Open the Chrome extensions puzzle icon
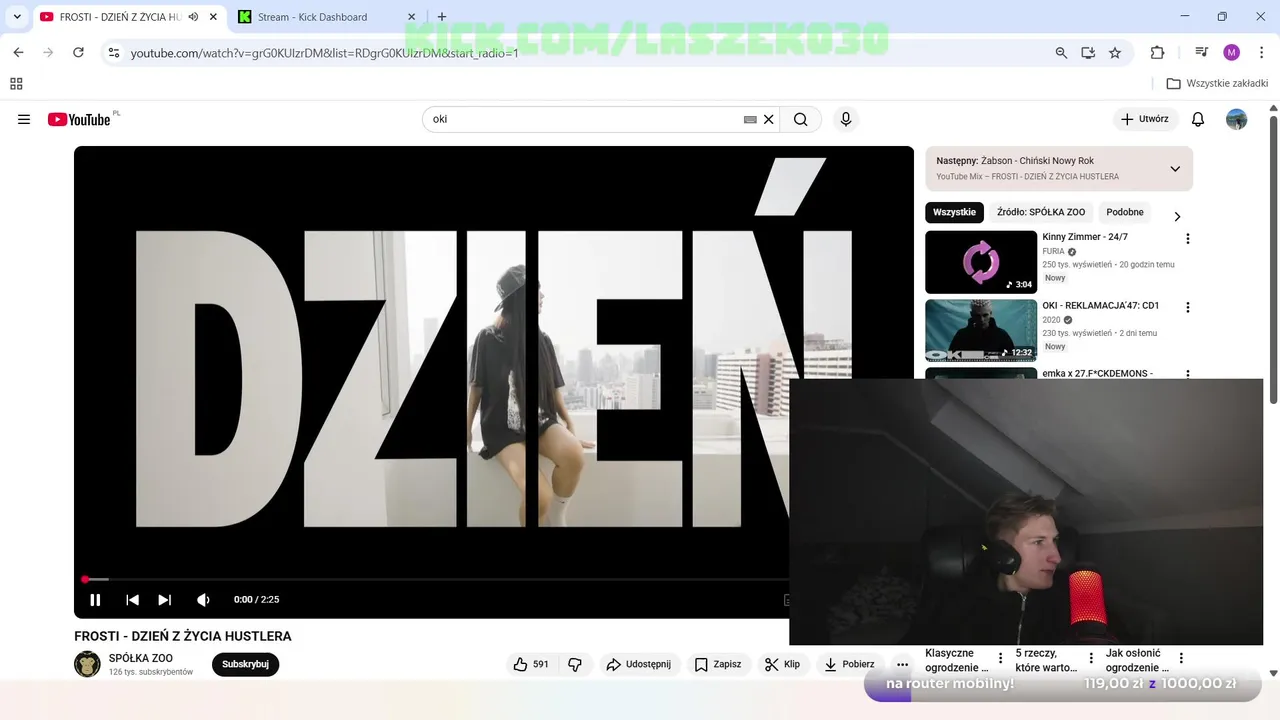Image resolution: width=1280 pixels, height=720 pixels. [x=1158, y=53]
